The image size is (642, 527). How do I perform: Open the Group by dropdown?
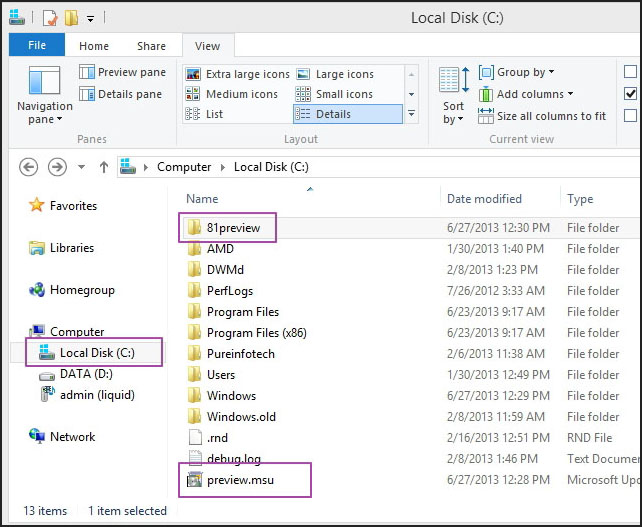tap(516, 72)
